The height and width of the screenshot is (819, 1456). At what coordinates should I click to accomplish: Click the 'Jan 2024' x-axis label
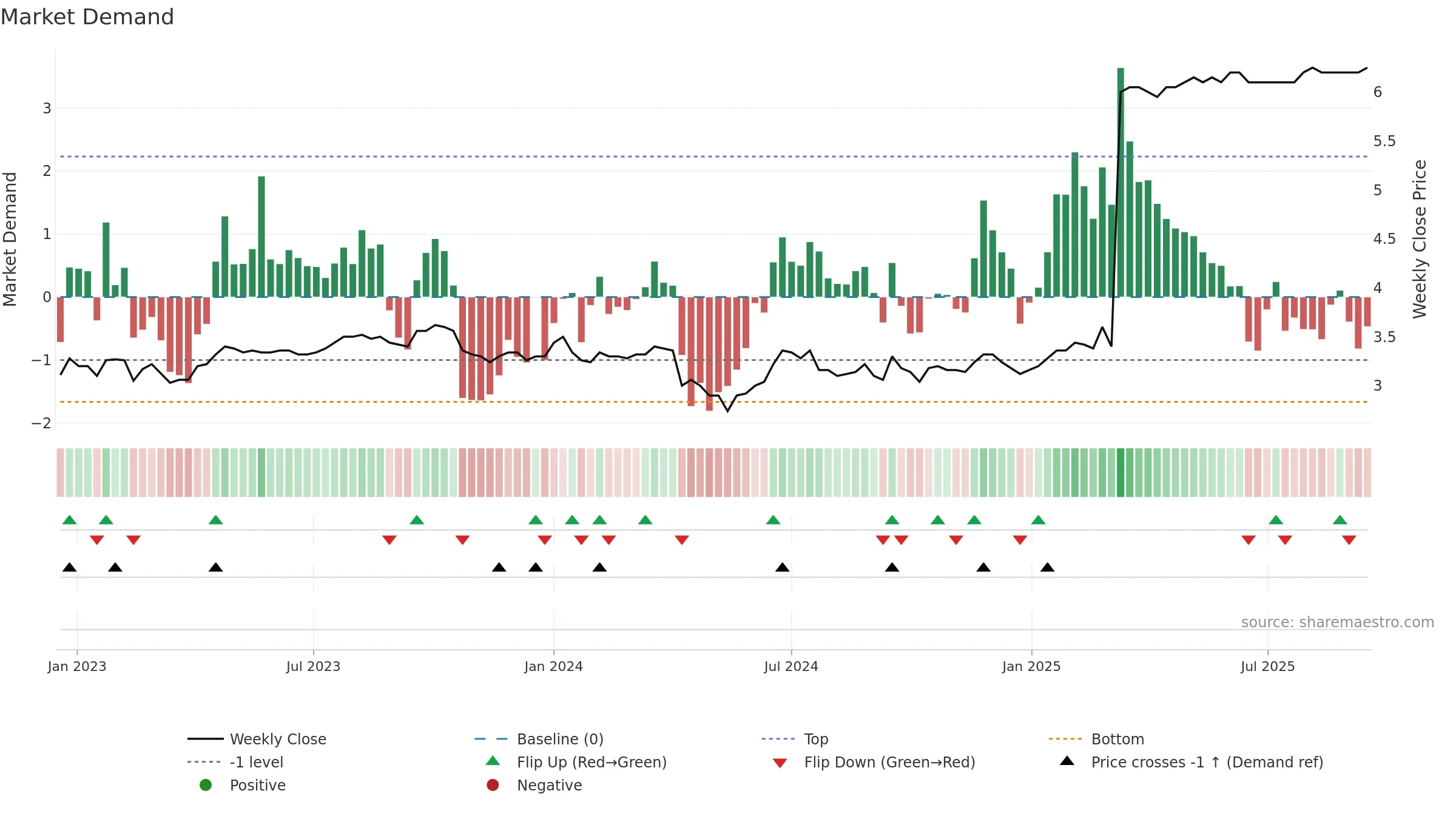(553, 667)
